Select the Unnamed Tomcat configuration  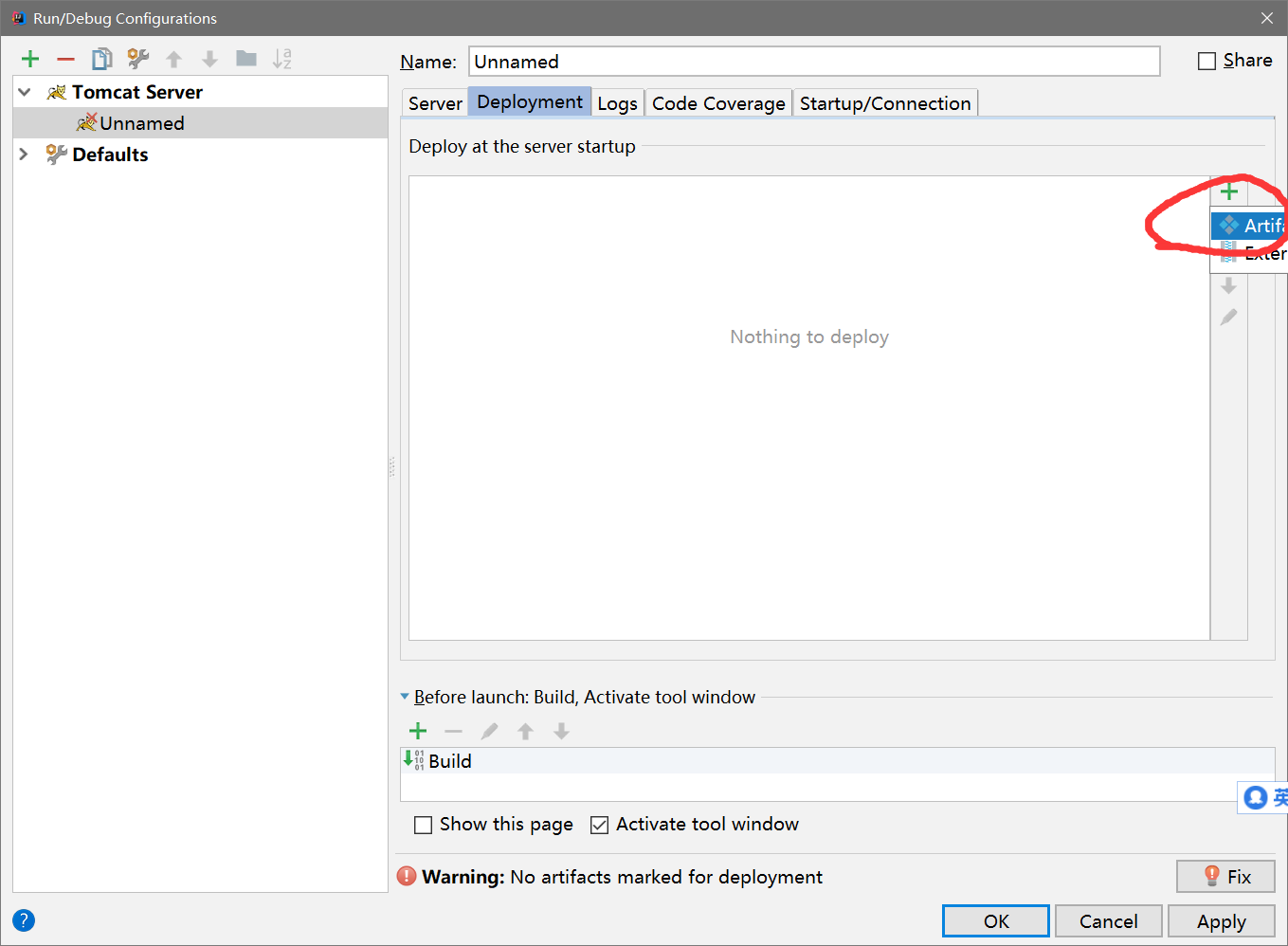point(201,123)
